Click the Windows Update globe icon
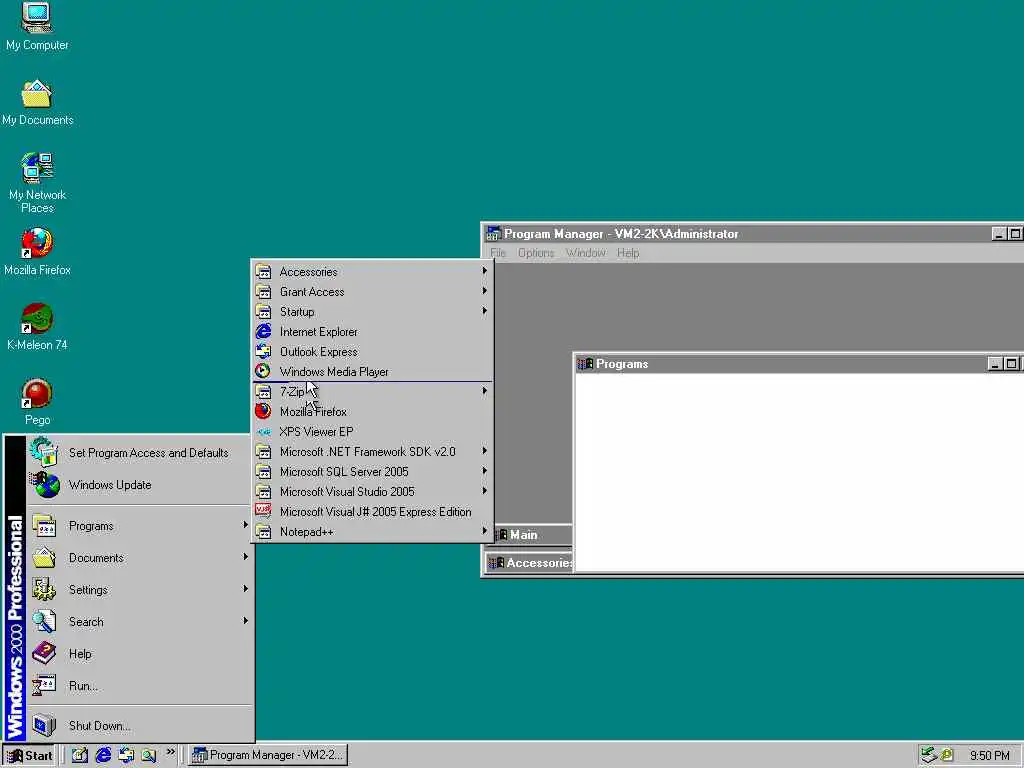 click(45, 485)
